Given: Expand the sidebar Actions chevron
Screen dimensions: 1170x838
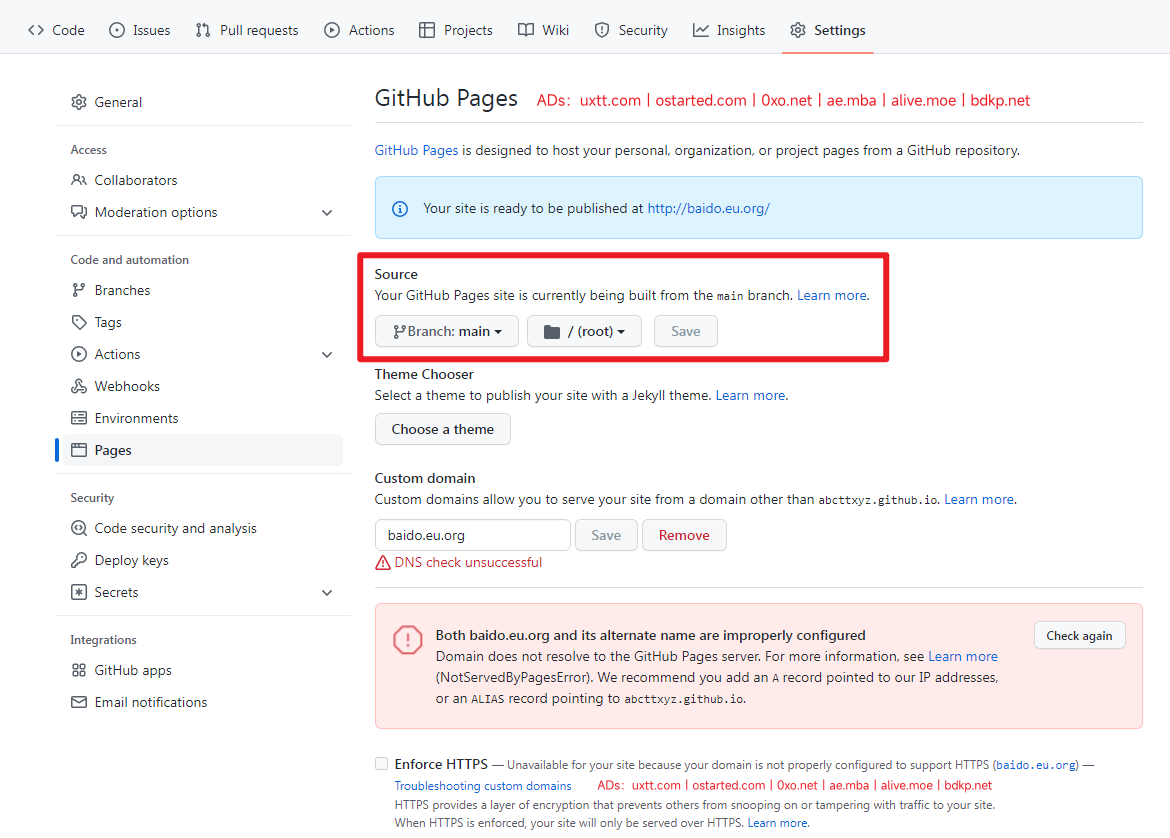Looking at the screenshot, I should (327, 354).
